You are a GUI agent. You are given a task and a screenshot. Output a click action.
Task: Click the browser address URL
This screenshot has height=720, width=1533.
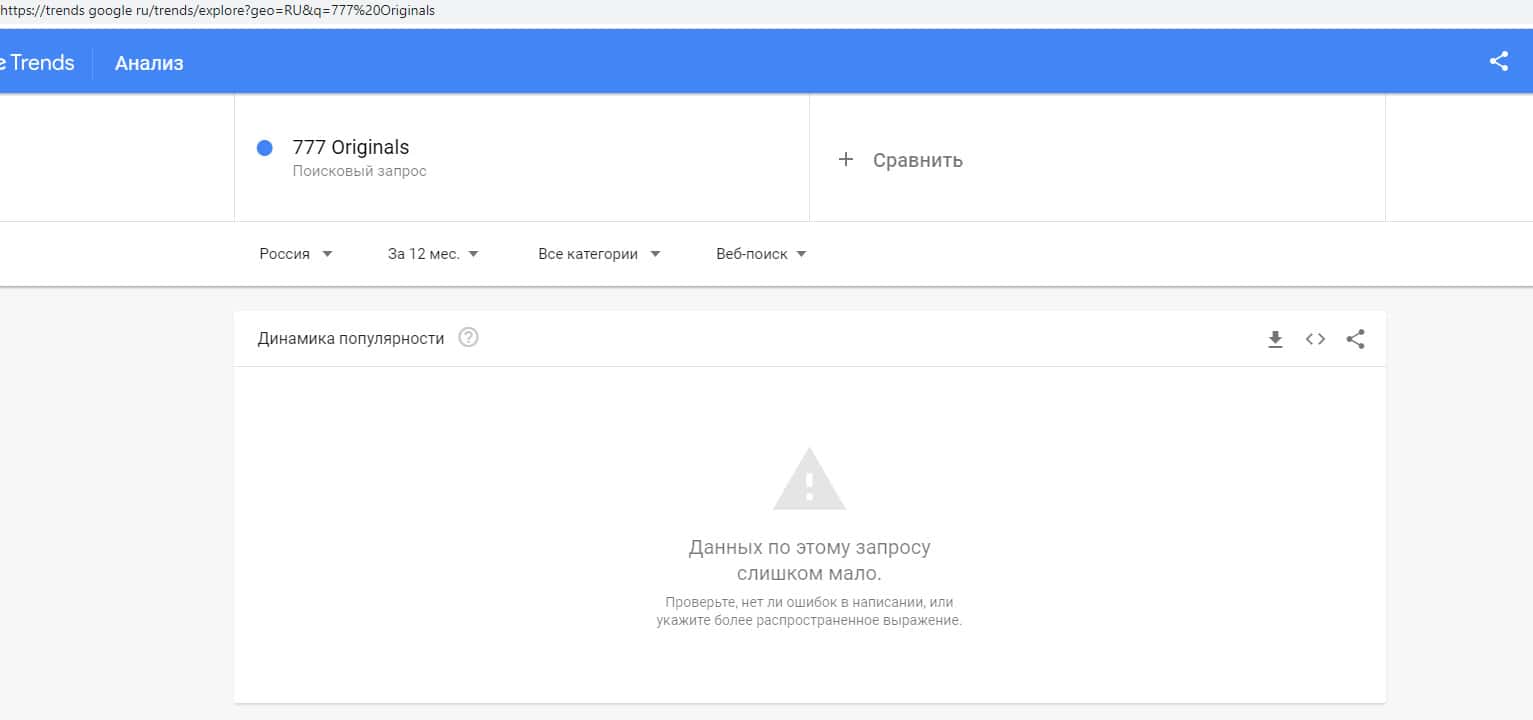[218, 11]
